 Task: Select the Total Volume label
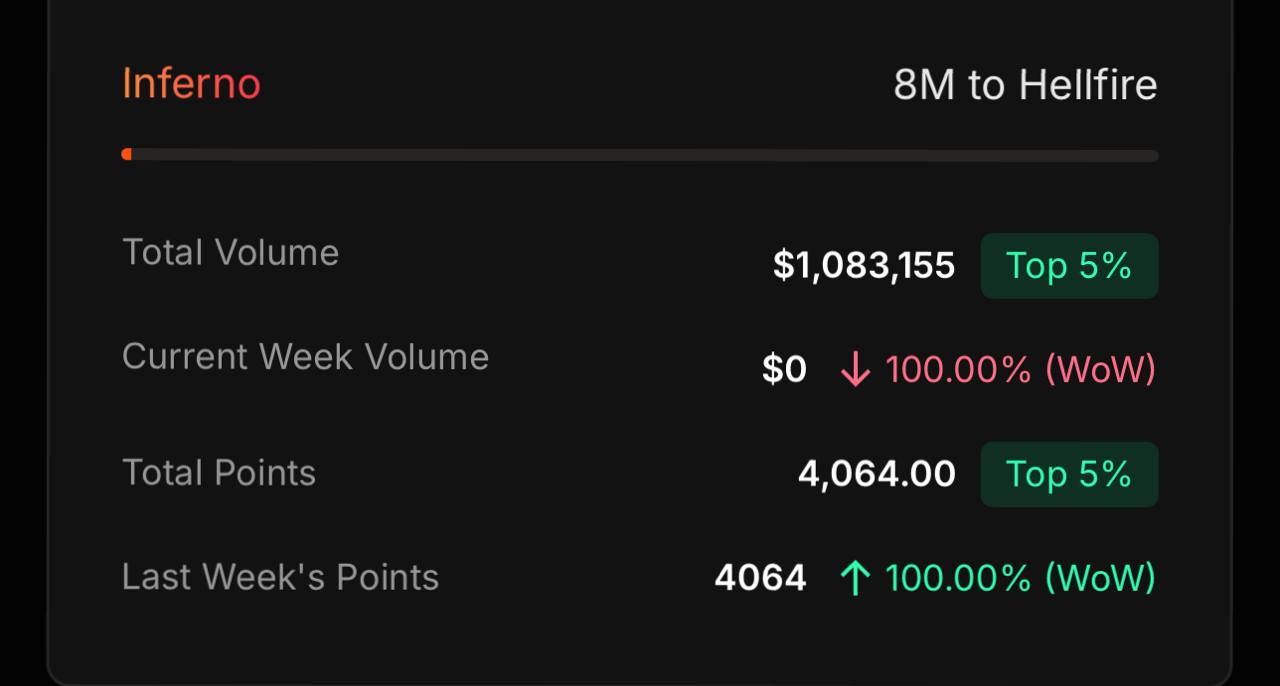click(x=230, y=252)
